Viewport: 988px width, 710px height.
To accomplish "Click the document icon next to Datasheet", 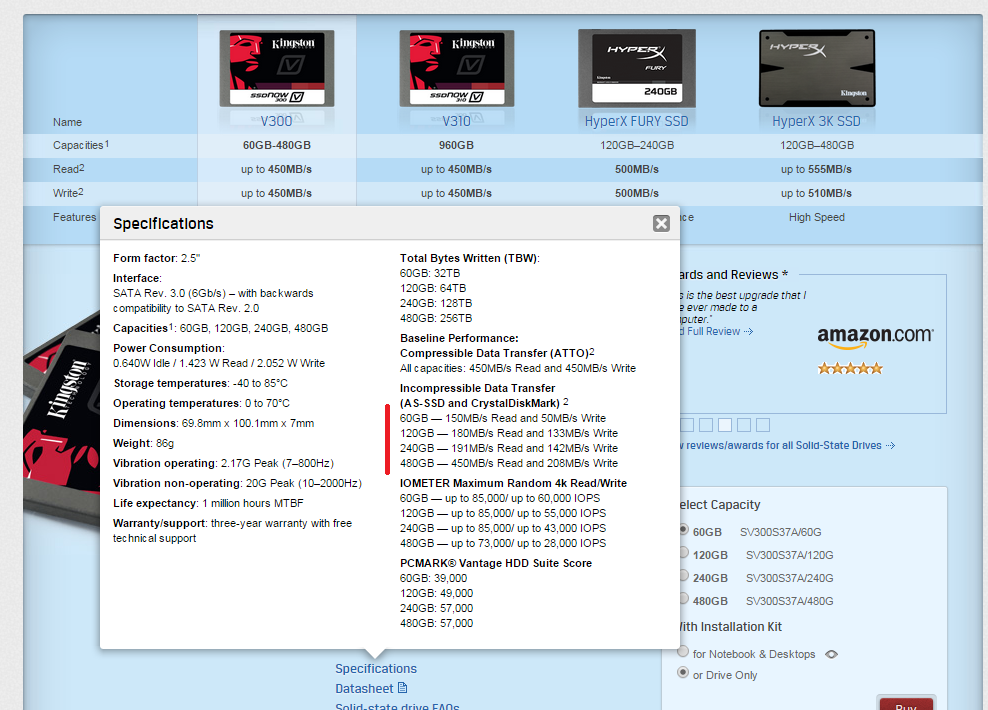I will point(403,687).
